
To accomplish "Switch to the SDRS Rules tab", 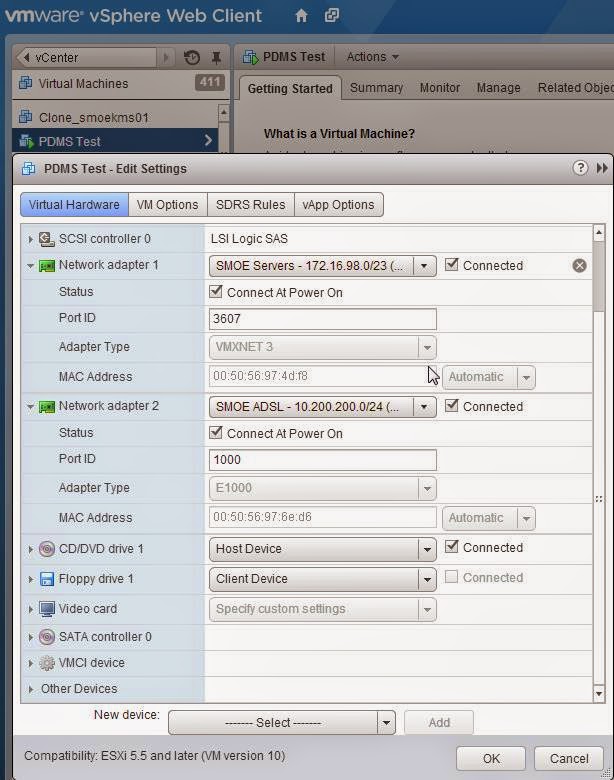I will 251,205.
